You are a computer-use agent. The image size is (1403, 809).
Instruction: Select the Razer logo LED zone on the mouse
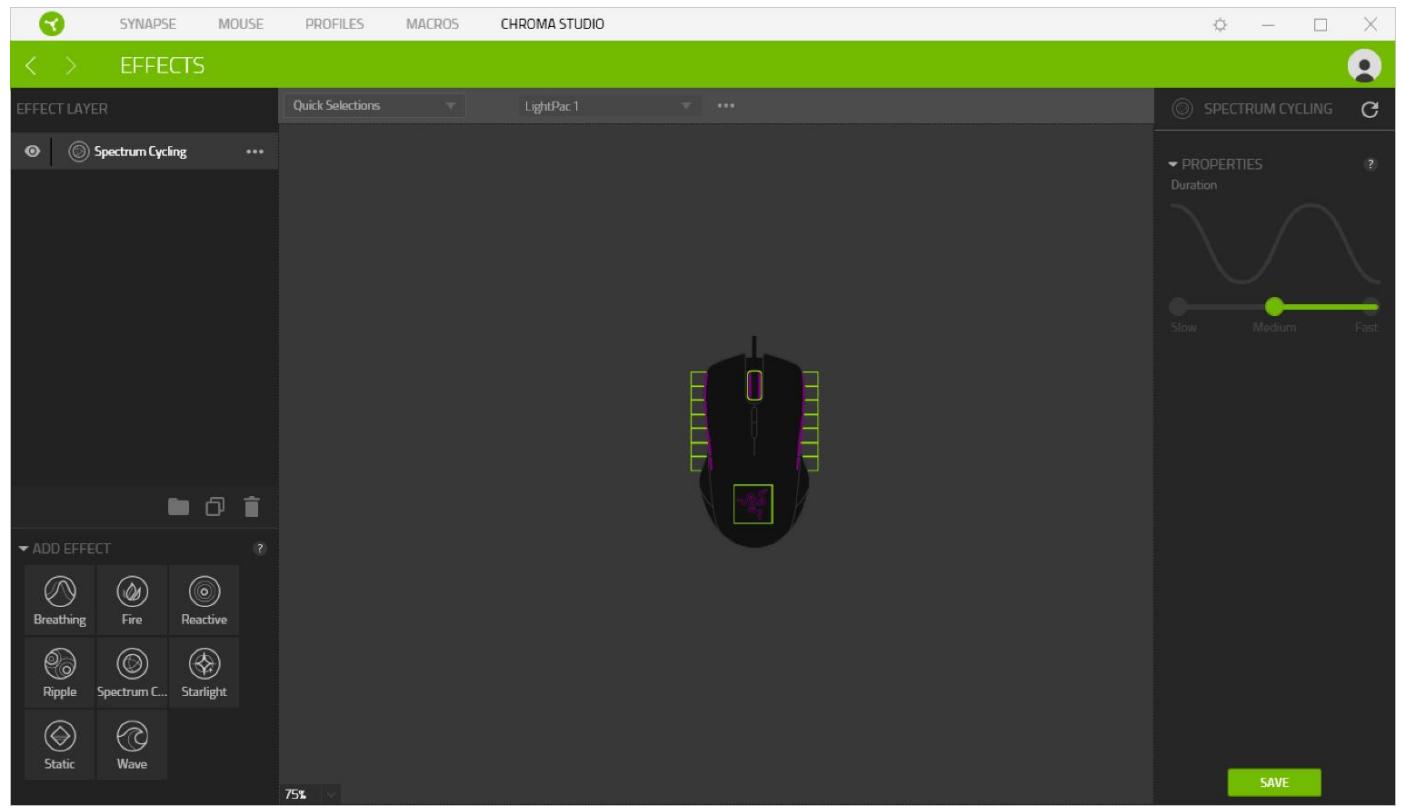point(754,504)
